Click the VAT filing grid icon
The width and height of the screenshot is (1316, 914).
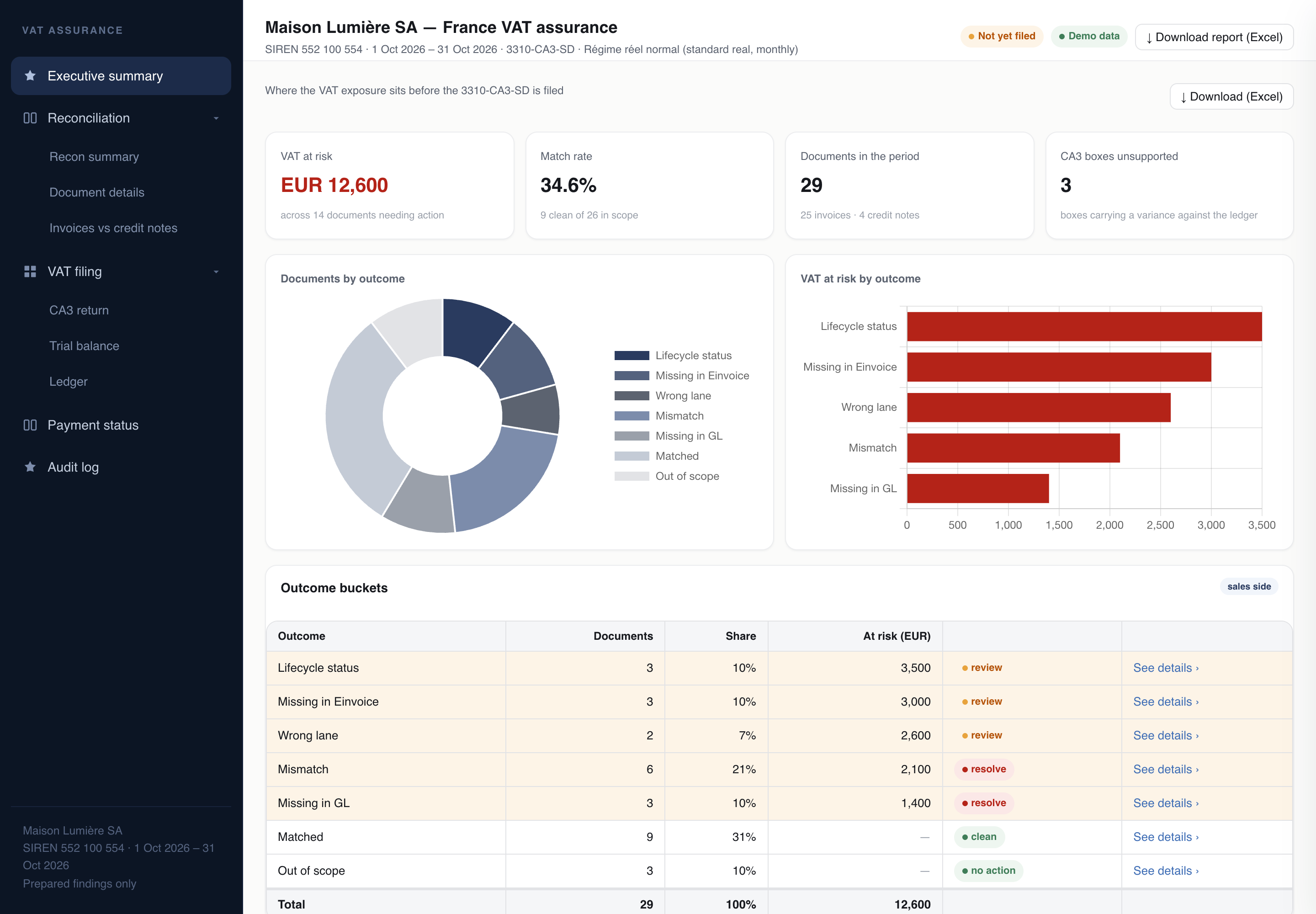[x=30, y=271]
